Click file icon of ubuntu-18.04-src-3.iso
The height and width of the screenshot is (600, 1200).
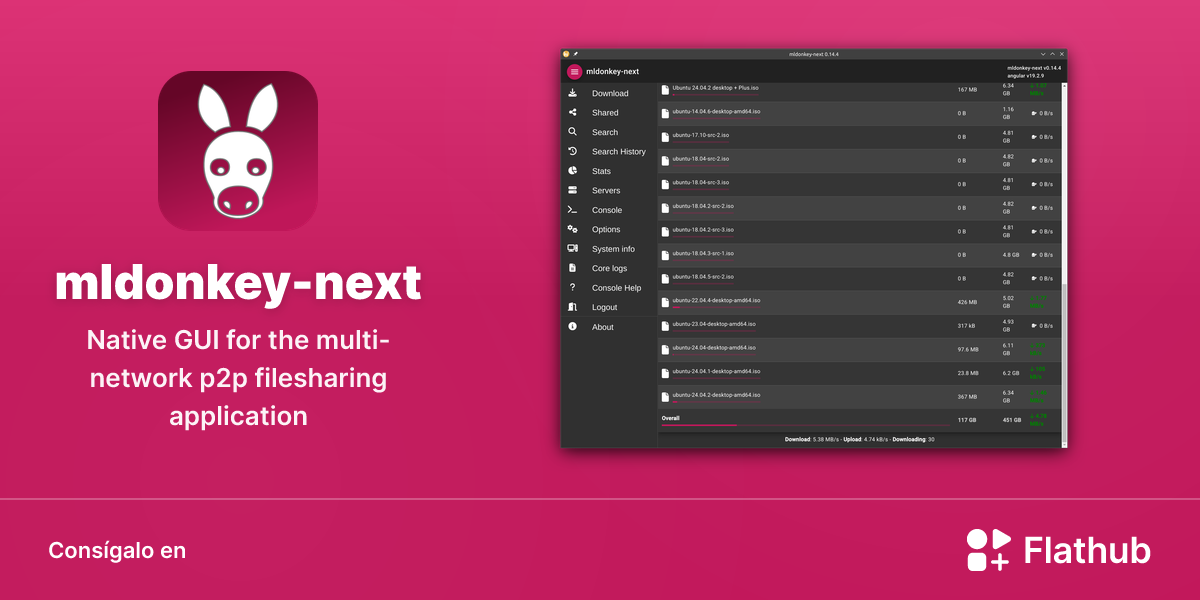(x=665, y=184)
